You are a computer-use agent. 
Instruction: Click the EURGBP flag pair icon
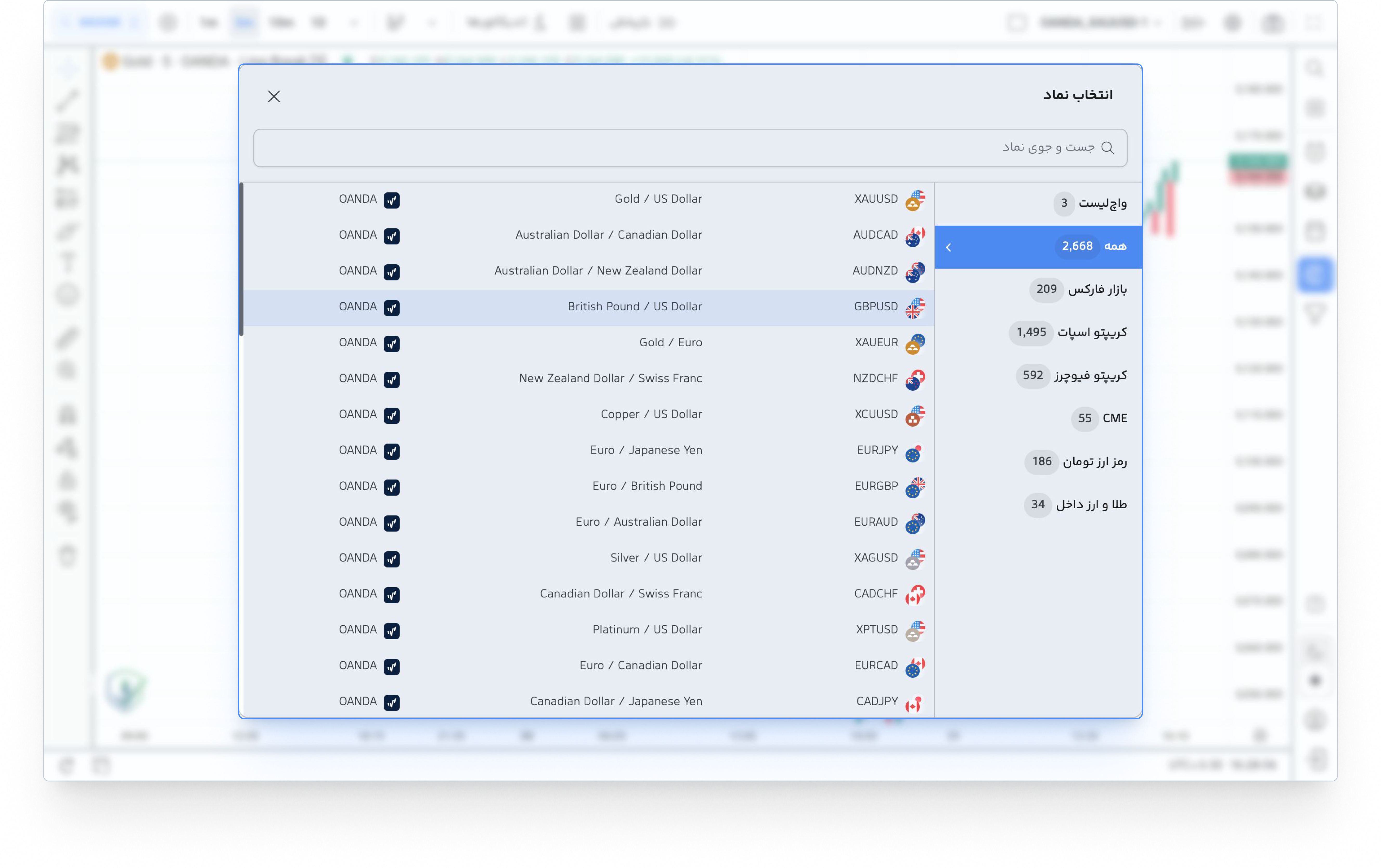point(915,487)
